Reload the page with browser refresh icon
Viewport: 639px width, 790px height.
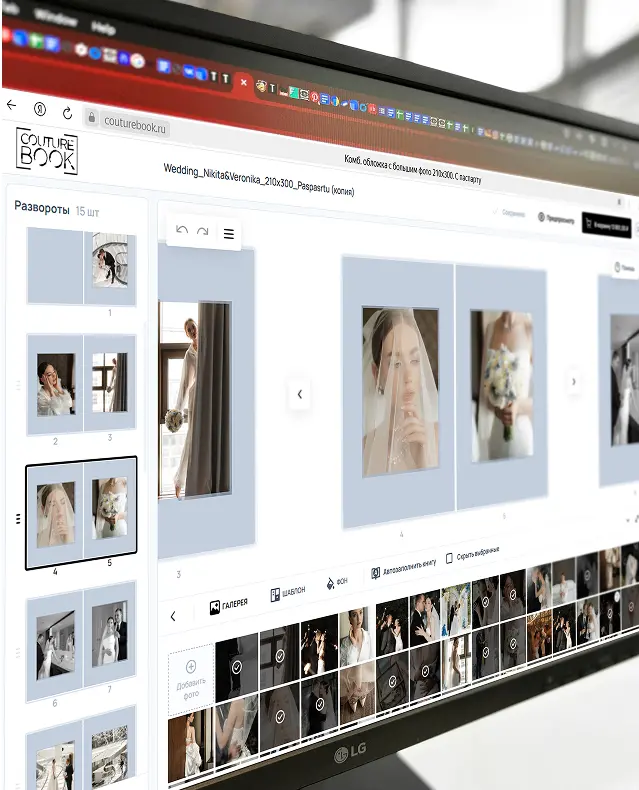point(67,113)
